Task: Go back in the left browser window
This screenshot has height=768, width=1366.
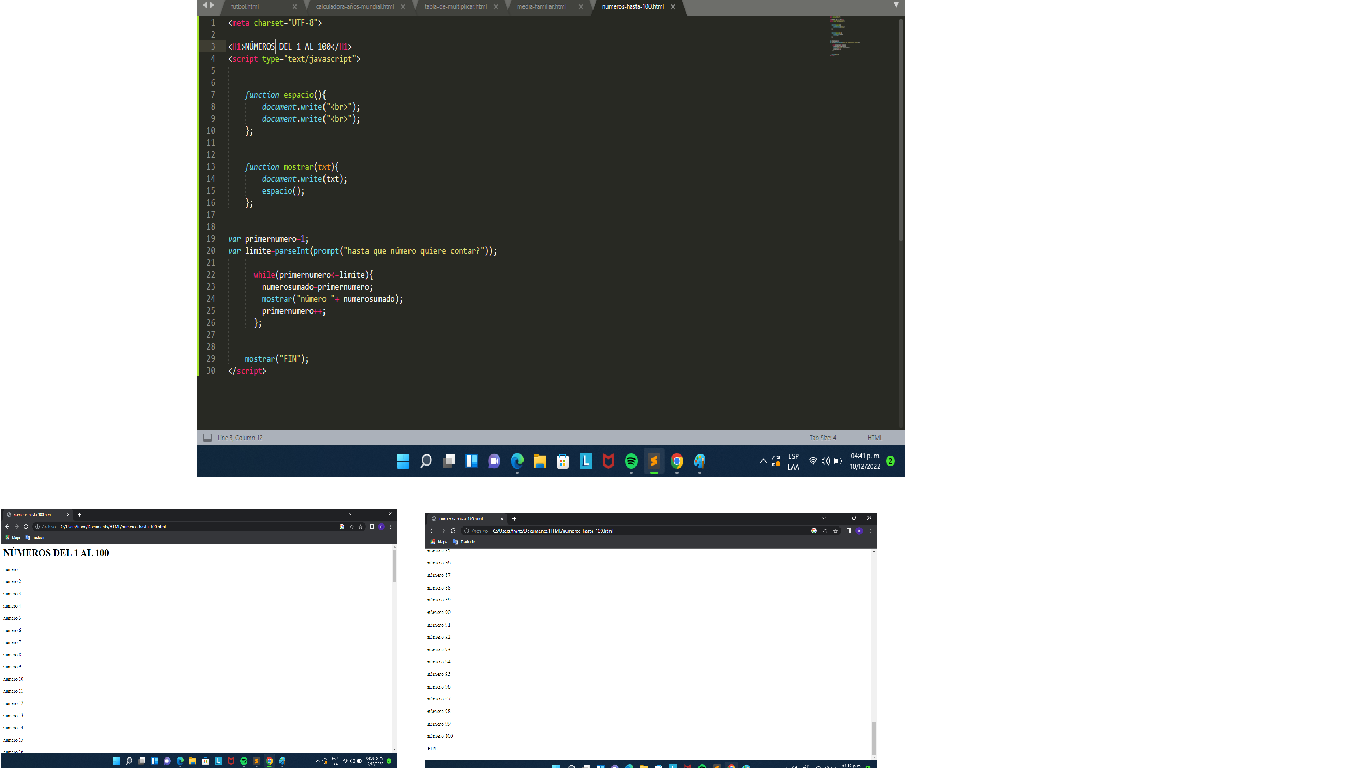Action: pos(7,525)
